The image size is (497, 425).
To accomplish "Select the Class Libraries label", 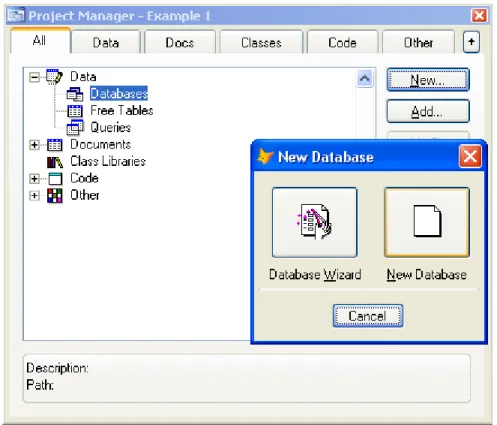I will 108,161.
